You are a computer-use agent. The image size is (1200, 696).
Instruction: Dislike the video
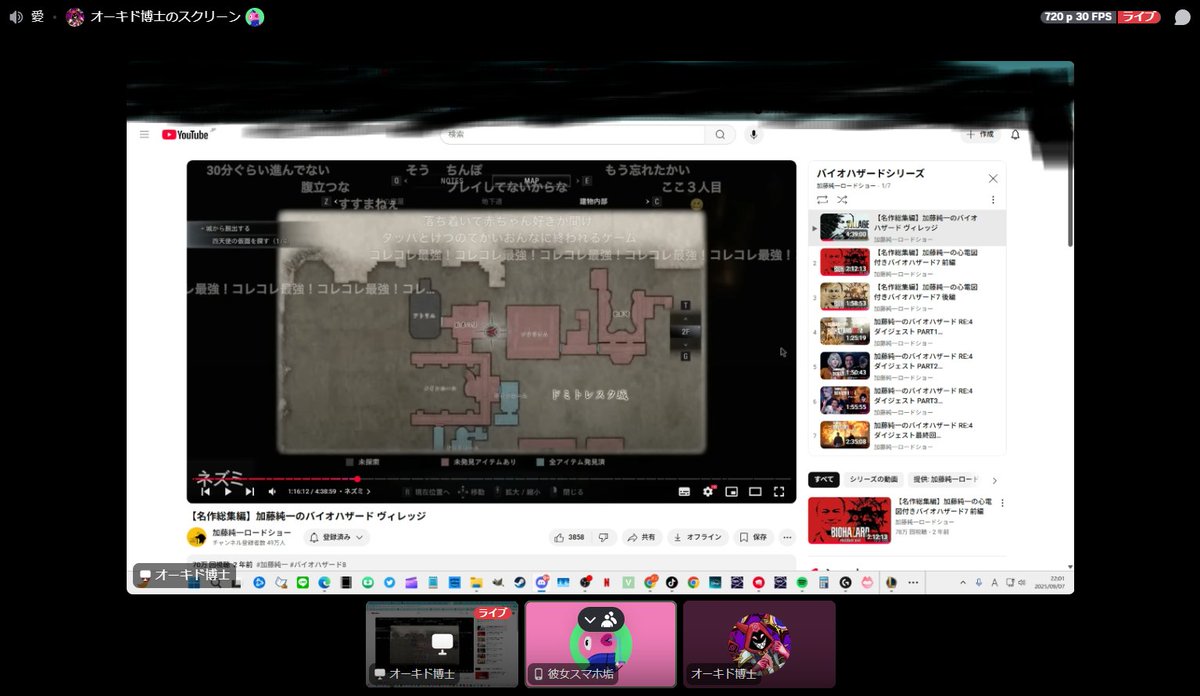point(603,537)
